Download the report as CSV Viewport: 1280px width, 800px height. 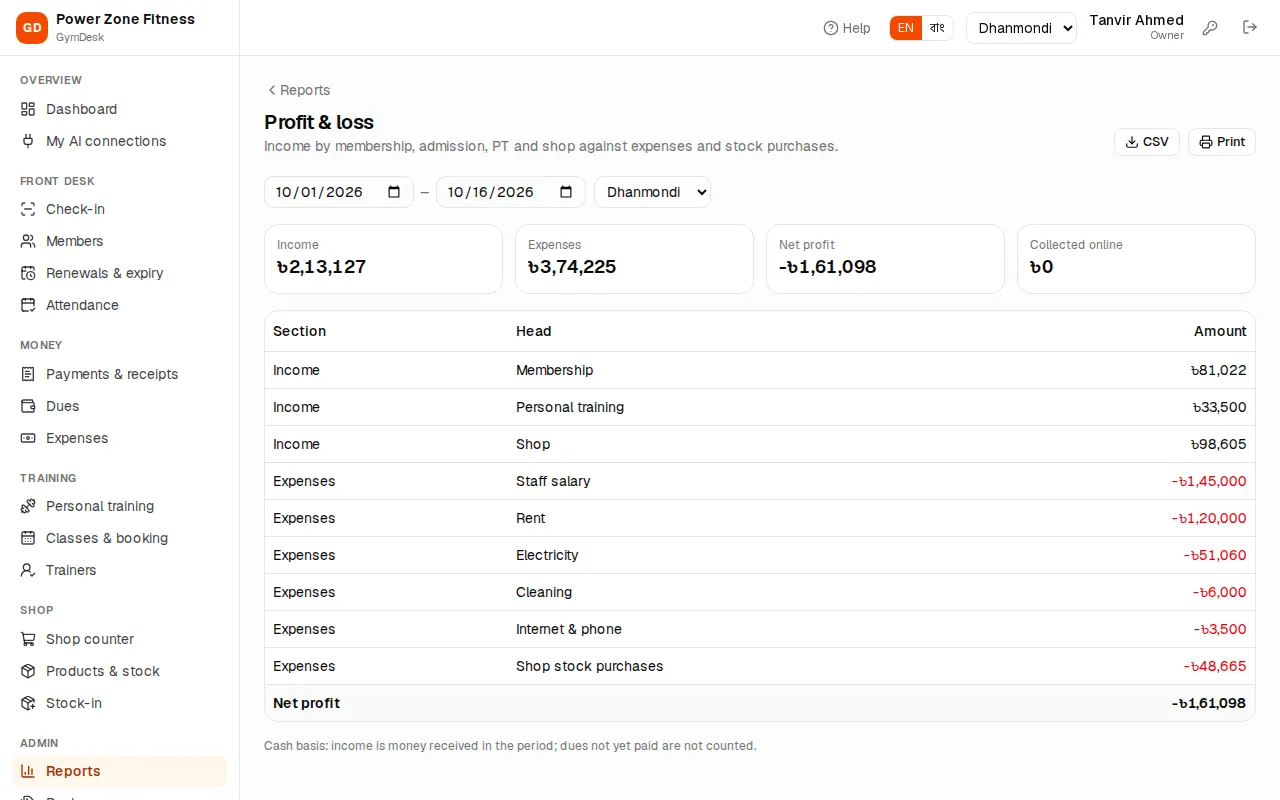click(x=1147, y=142)
